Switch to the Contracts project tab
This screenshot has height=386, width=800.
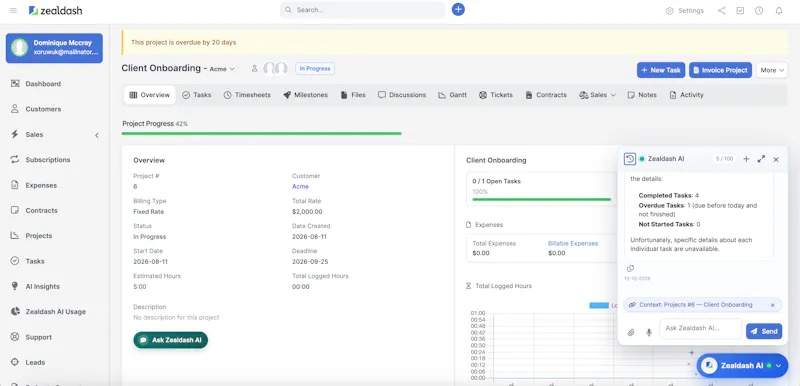tap(545, 95)
